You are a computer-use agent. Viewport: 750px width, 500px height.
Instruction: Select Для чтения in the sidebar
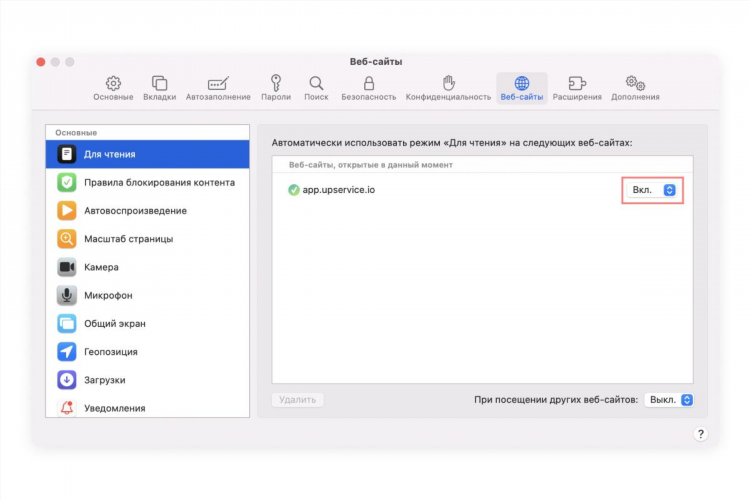click(147, 154)
